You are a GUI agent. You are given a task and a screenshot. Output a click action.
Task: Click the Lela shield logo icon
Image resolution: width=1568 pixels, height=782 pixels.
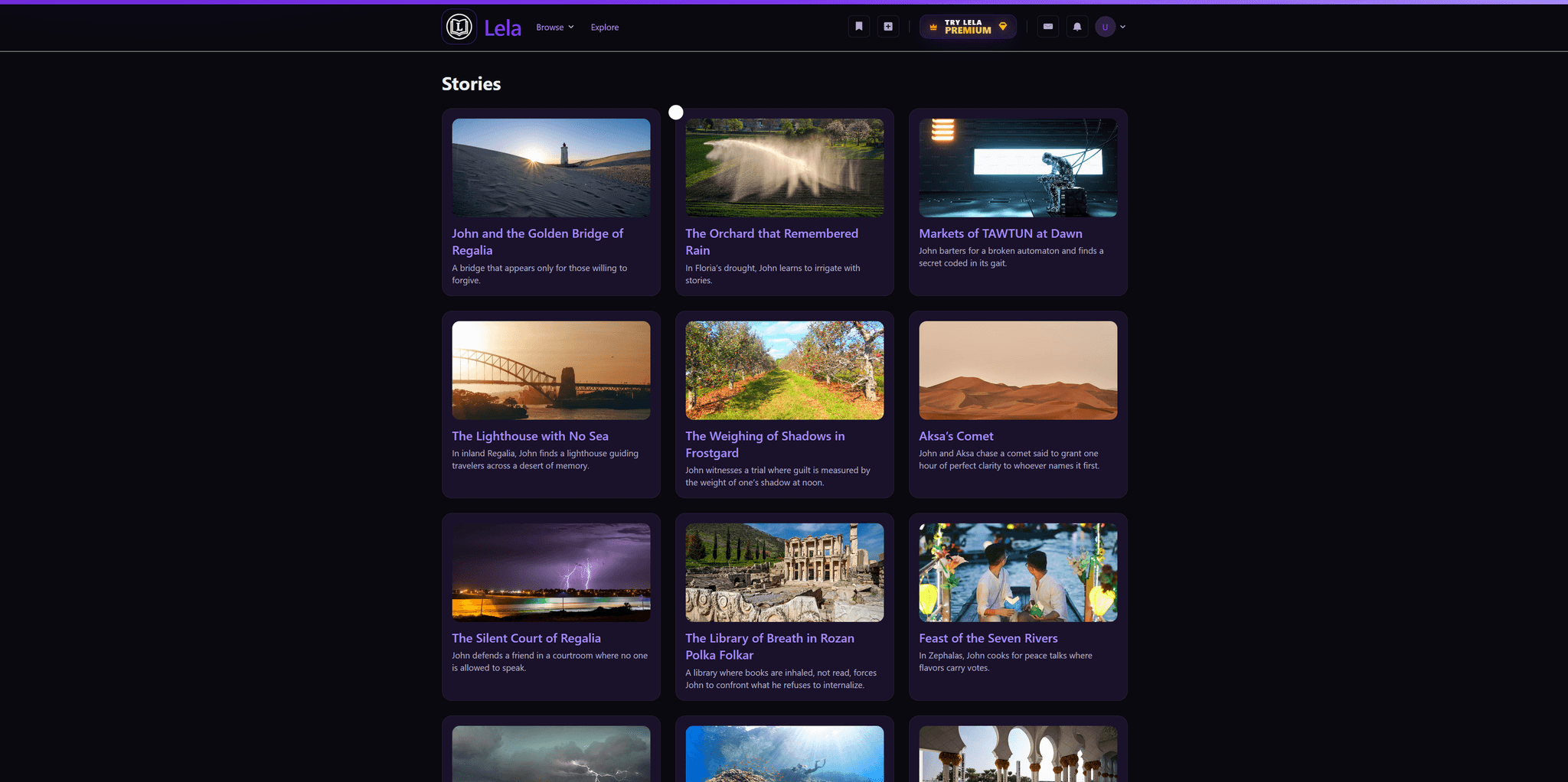tap(459, 26)
